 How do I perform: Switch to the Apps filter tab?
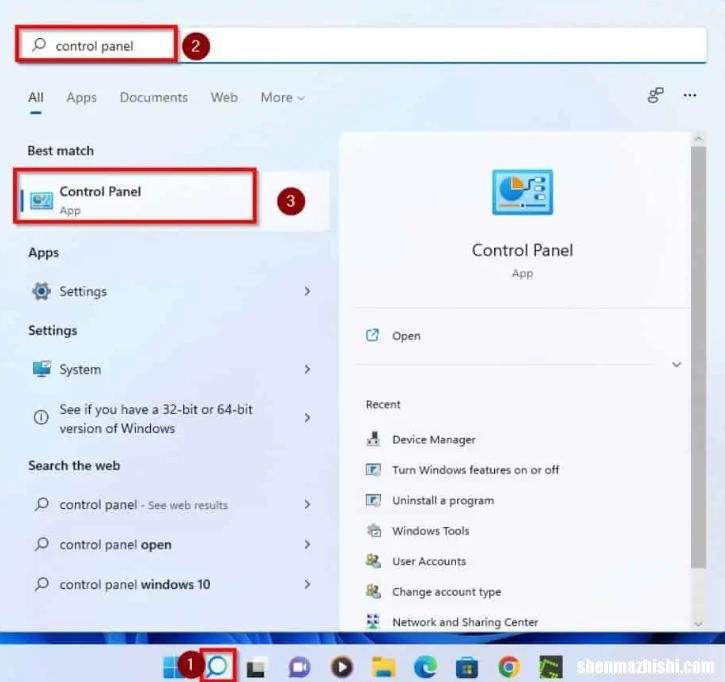click(81, 98)
